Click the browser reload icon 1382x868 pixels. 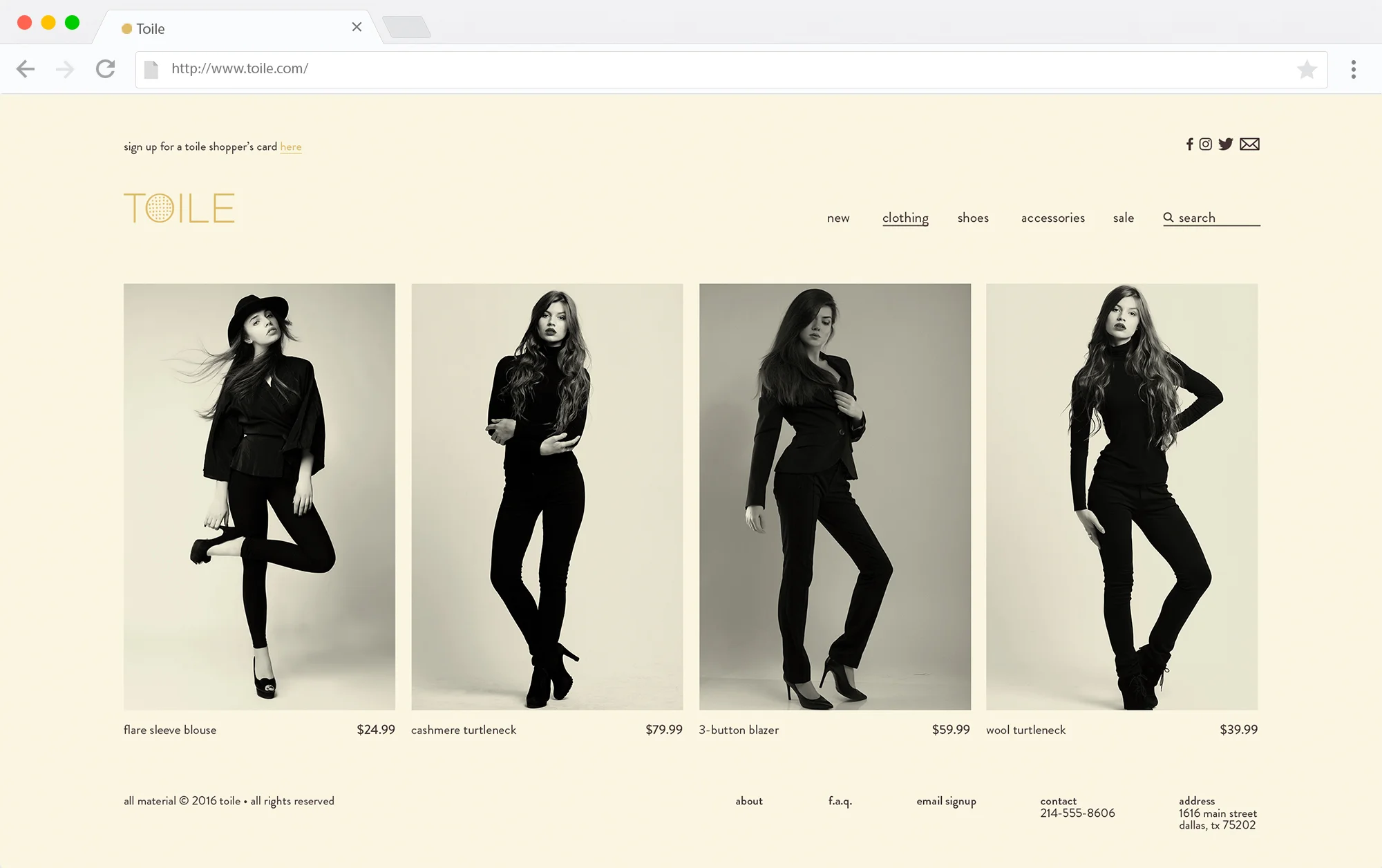tap(105, 68)
